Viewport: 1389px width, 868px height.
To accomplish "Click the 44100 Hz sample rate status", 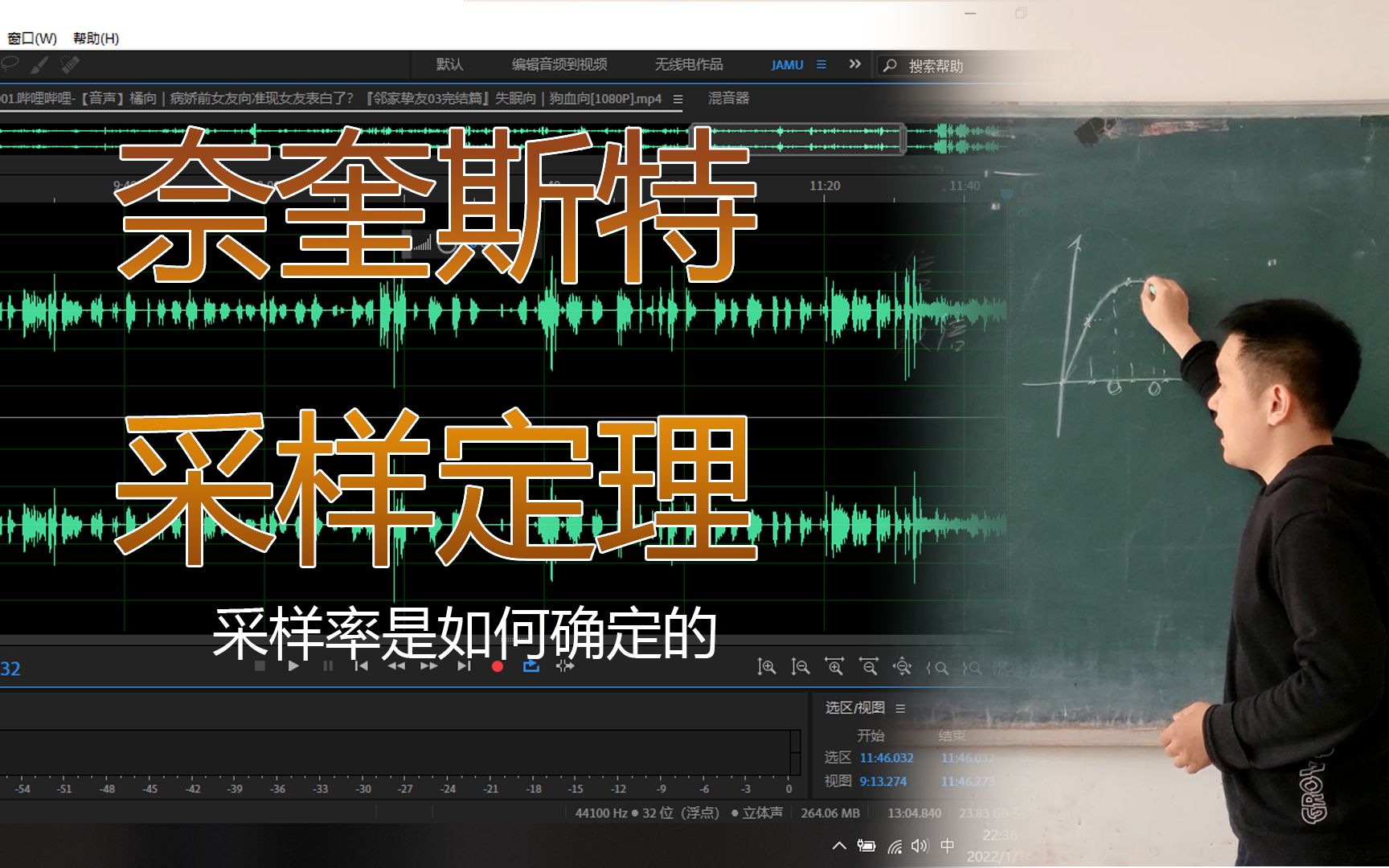I will (601, 813).
